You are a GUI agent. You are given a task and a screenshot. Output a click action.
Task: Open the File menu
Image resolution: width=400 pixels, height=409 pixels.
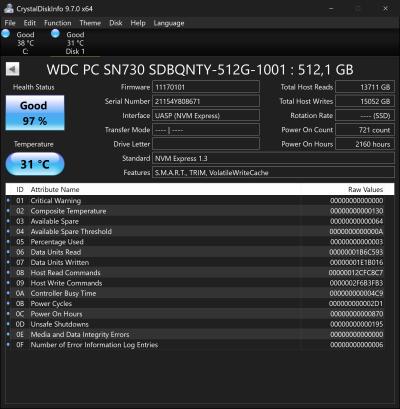coord(10,23)
